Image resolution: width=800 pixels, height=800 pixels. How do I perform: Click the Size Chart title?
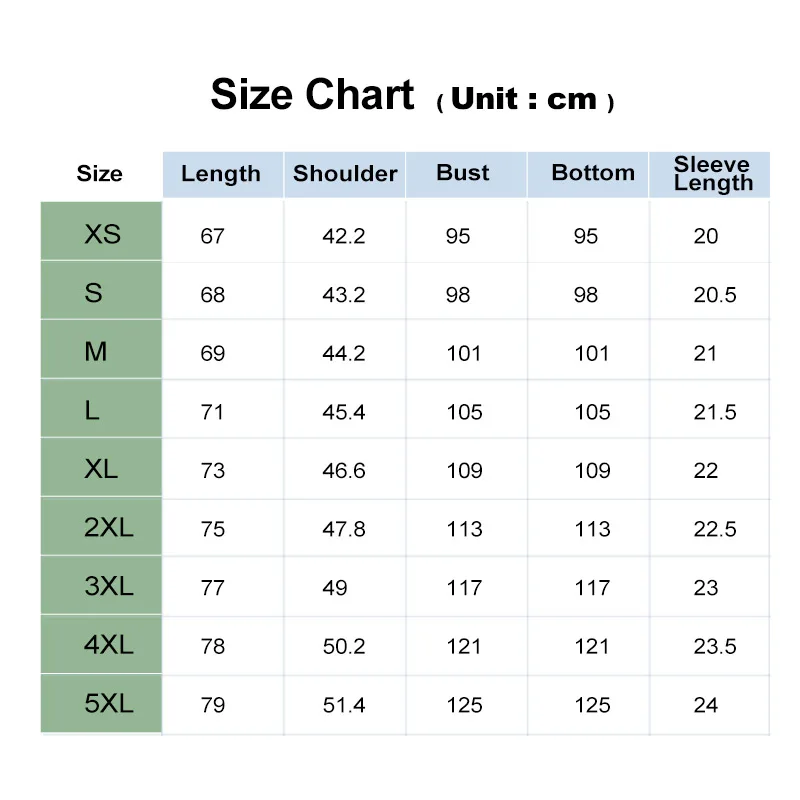click(312, 95)
